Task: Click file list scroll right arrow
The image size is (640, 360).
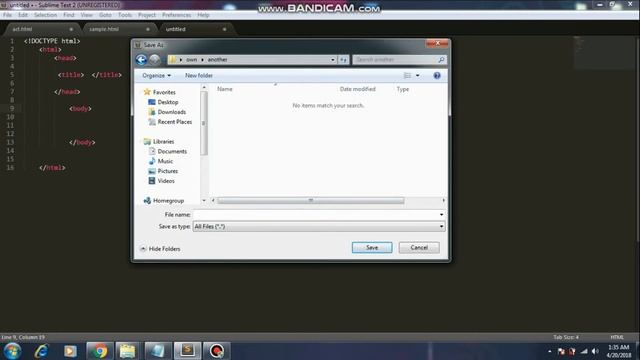Action: click(444, 200)
